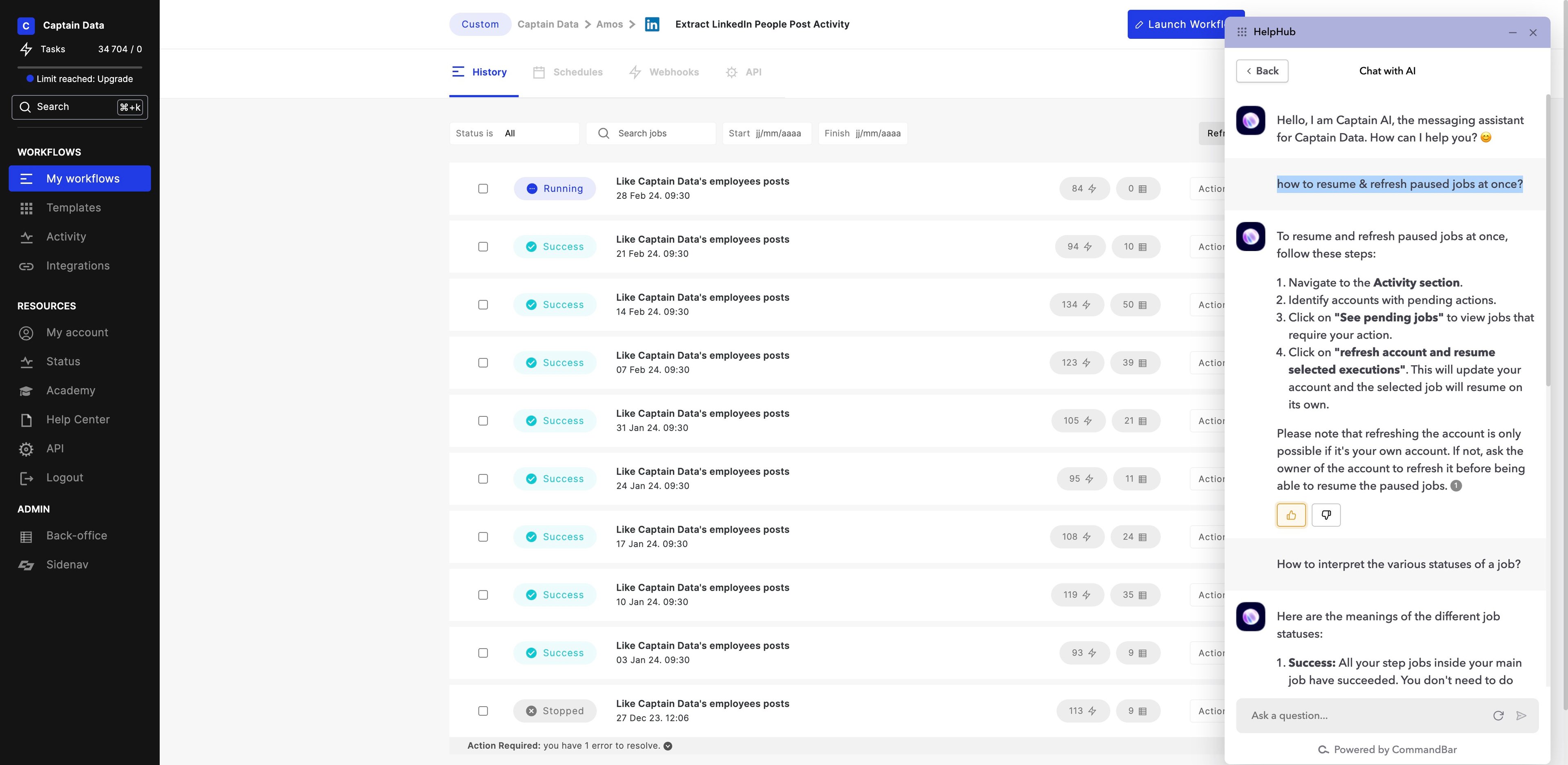The width and height of the screenshot is (1568, 765).
Task: Click the reset chat refresh icon
Action: [1498, 715]
